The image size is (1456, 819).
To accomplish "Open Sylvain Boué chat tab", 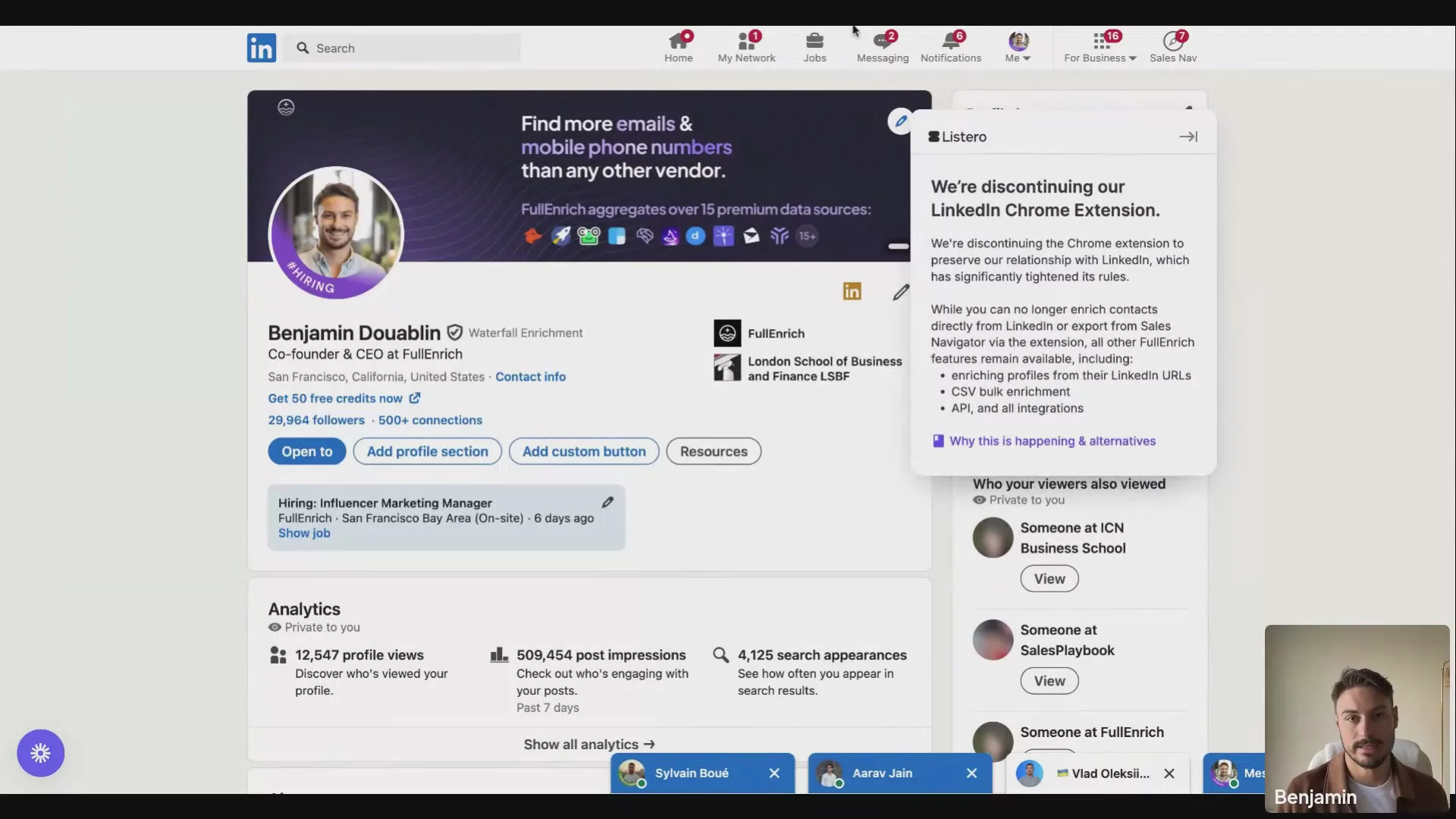I will [x=691, y=773].
